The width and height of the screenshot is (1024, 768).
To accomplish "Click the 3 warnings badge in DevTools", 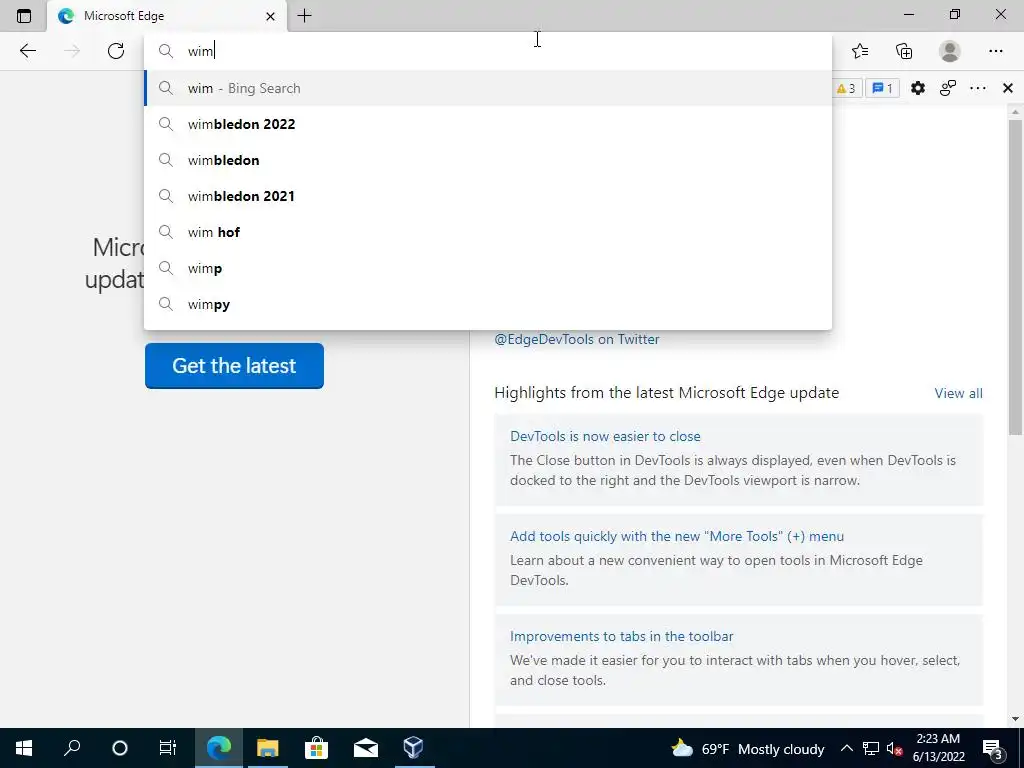I will (846, 88).
